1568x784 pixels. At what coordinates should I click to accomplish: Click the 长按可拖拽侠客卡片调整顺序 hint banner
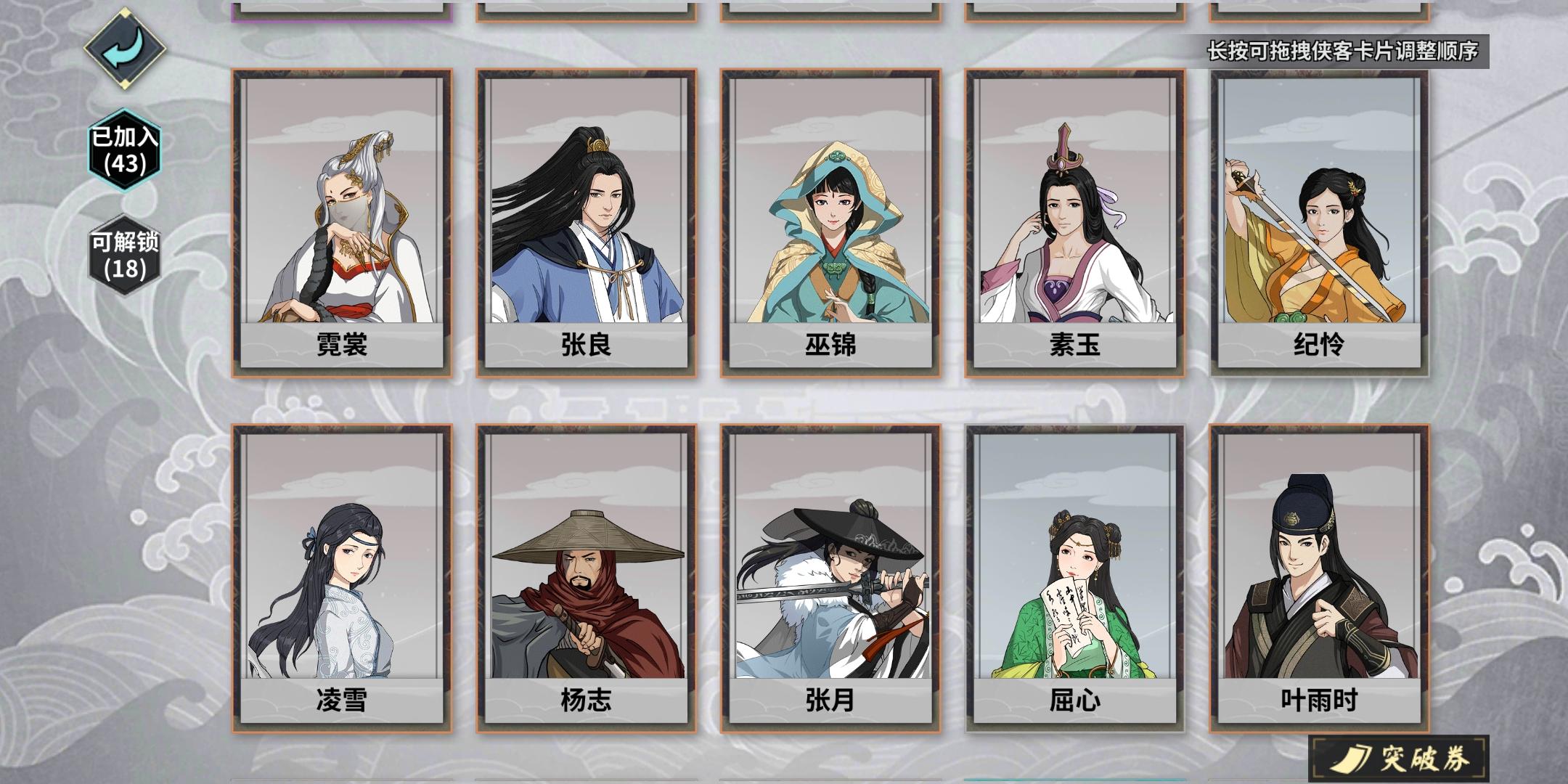(1343, 52)
